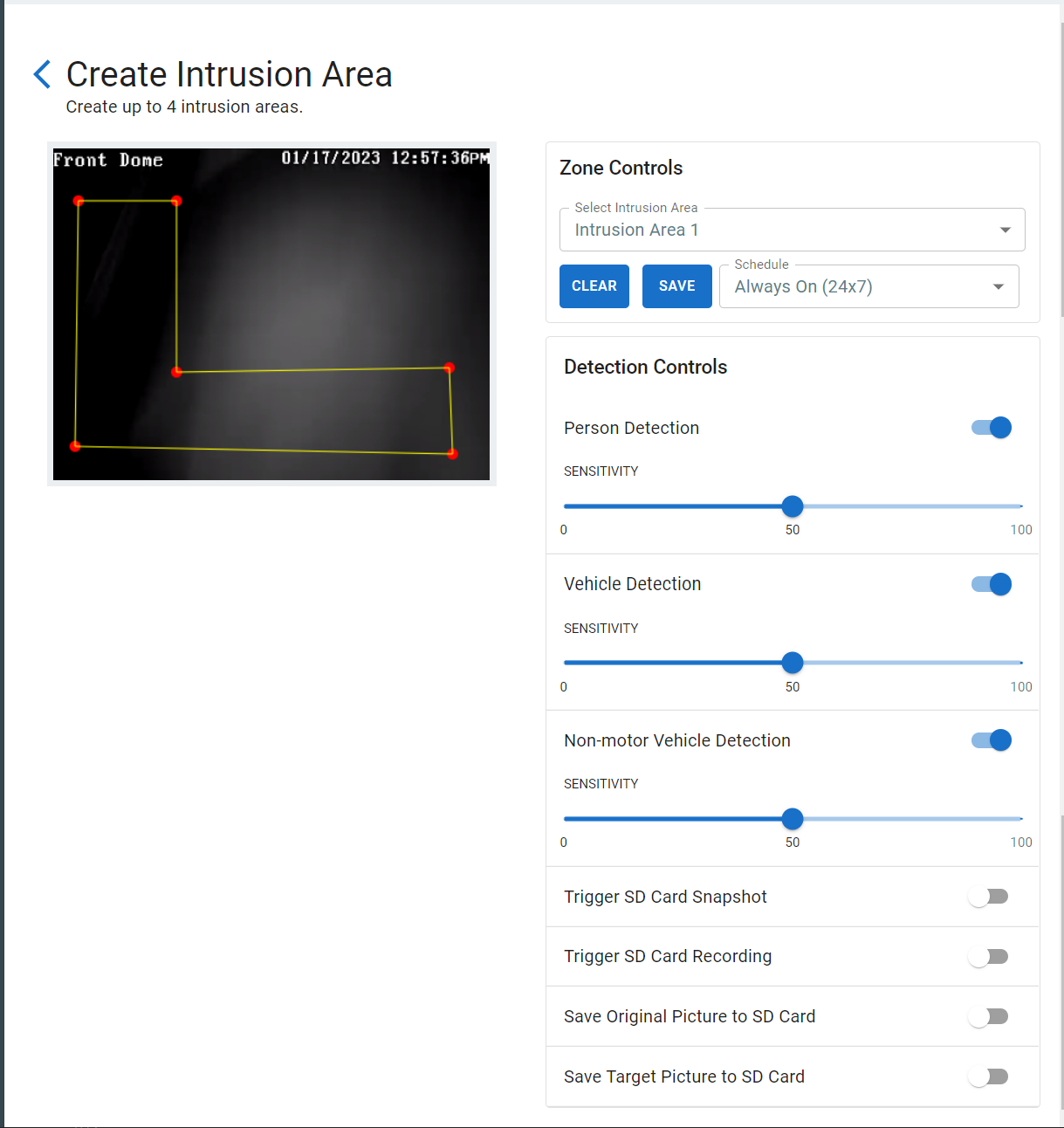Click the Intrusion Area dropdown arrow
The height and width of the screenshot is (1128, 1064).
tap(1005, 230)
